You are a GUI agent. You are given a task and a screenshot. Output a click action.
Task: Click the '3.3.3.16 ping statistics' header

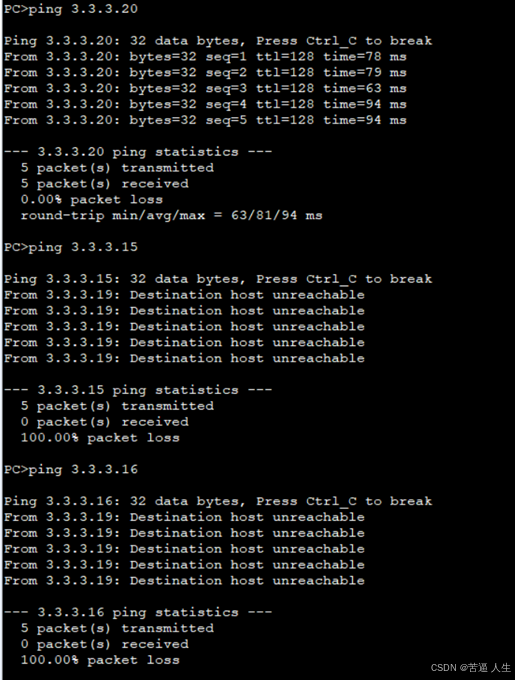(138, 612)
